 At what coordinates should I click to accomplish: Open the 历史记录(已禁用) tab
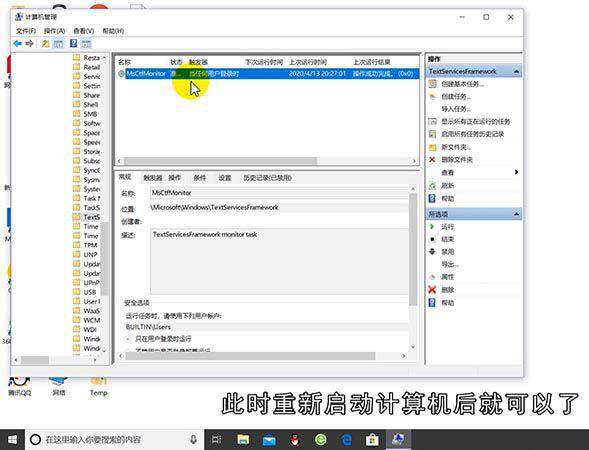click(267, 178)
